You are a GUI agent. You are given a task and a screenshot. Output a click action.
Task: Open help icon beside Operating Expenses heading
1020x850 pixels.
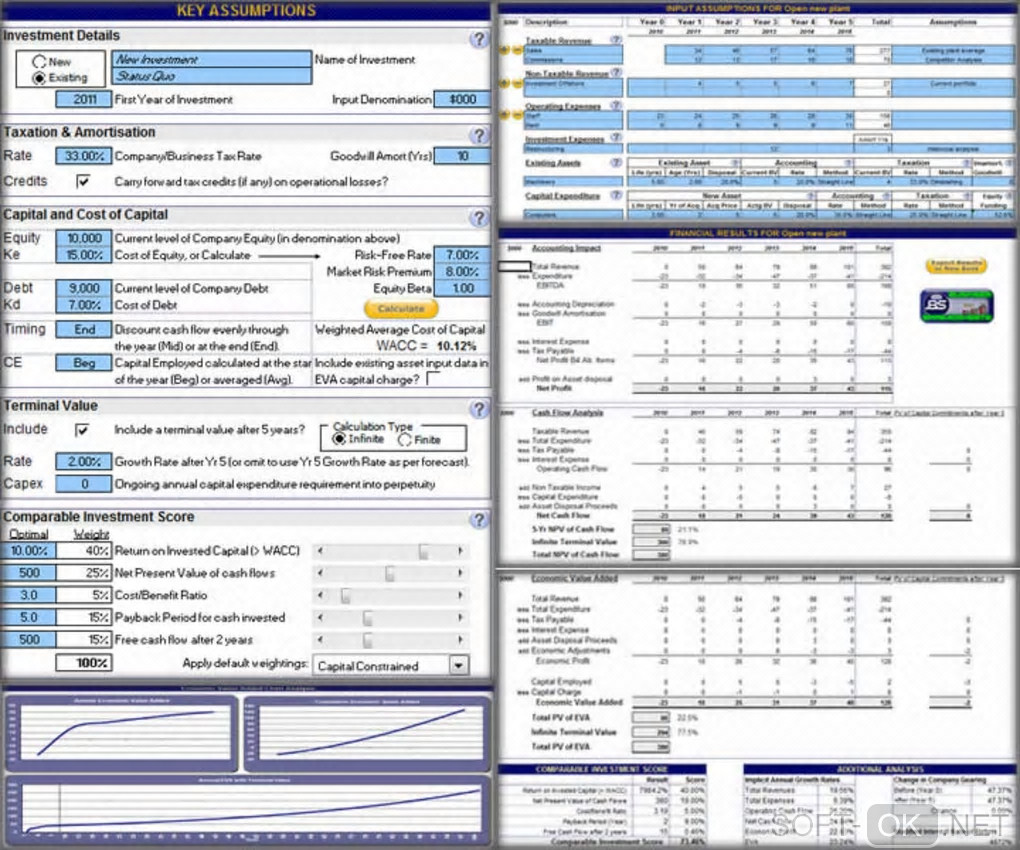click(x=615, y=105)
